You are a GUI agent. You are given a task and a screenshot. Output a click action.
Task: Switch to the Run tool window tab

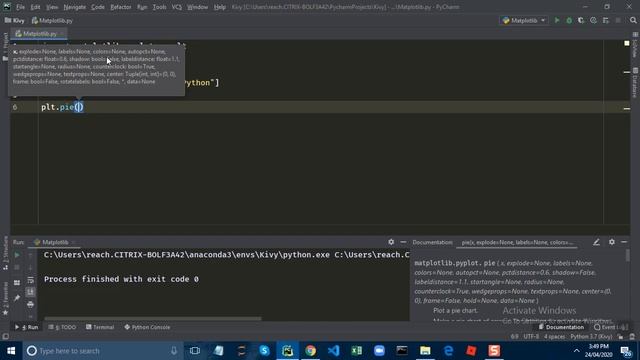coord(27,327)
